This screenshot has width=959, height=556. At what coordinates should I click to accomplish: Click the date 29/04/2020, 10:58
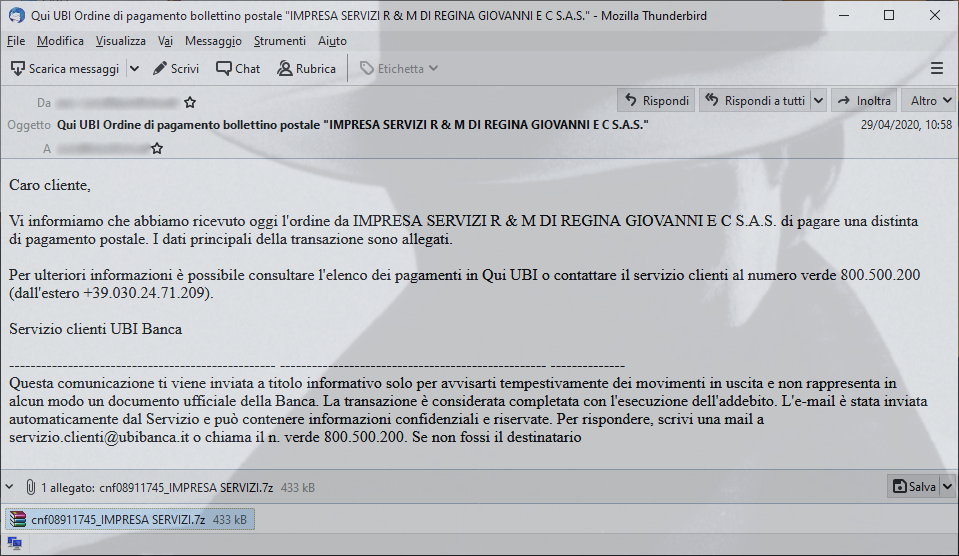pos(906,125)
